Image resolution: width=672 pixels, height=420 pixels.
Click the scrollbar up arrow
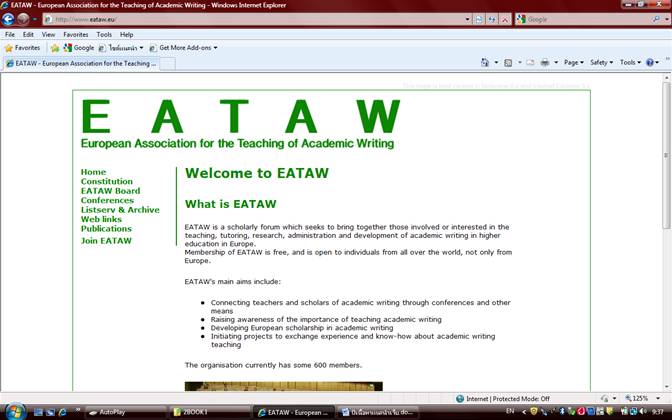coord(666,78)
